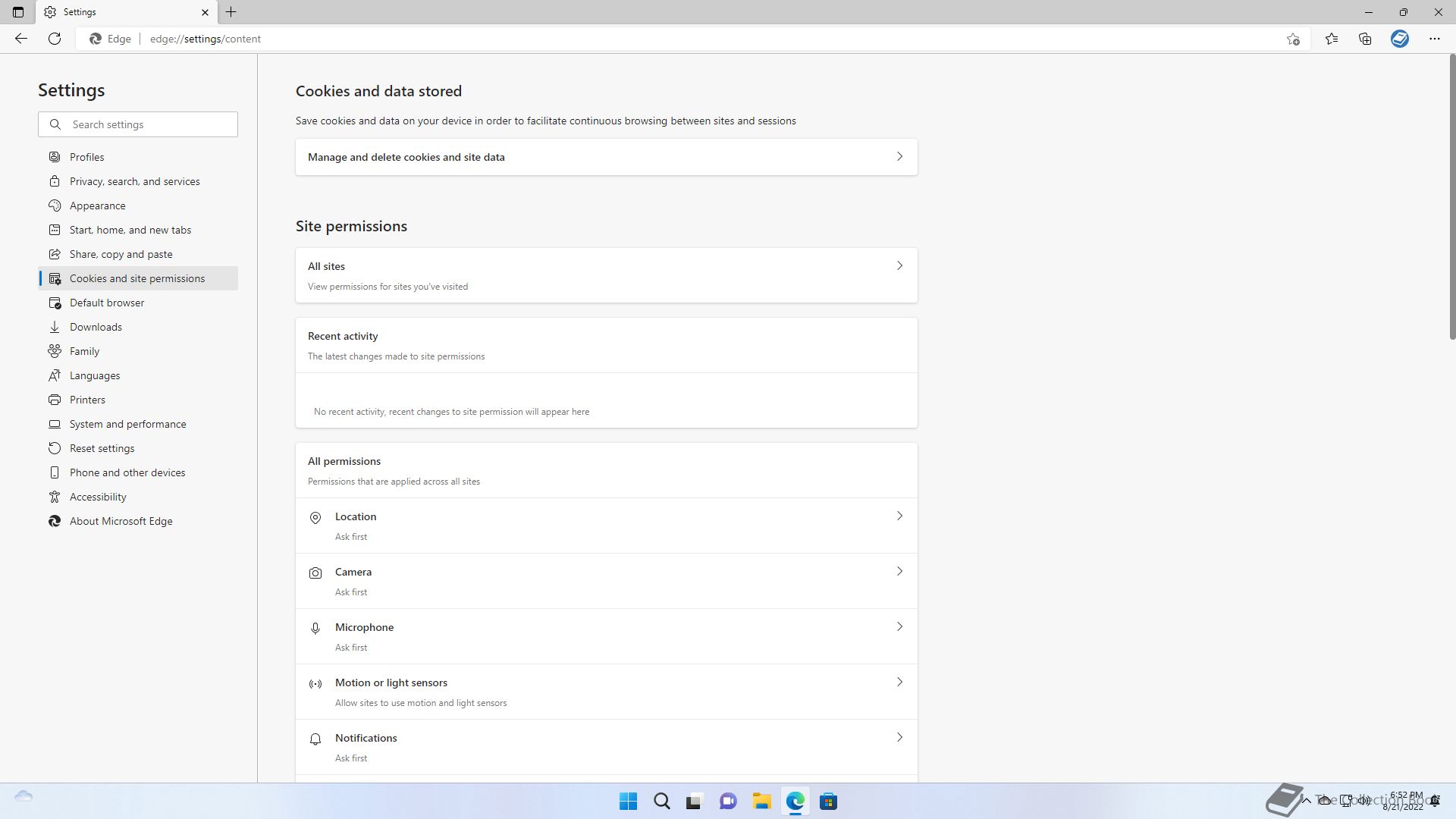Open System and performance settings
The height and width of the screenshot is (819, 1456).
pos(138,424)
